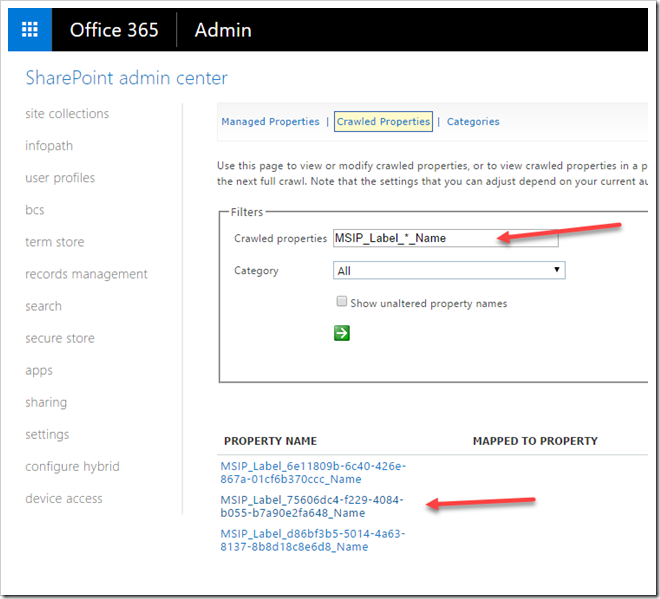Viewport: 660px width, 599px height.
Task: Navigate to secure store
Action: point(60,338)
